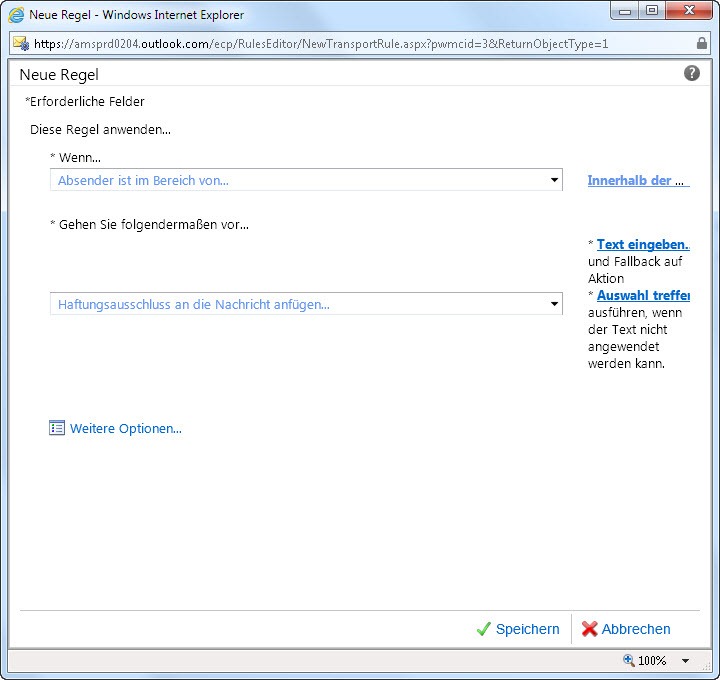This screenshot has width=720, height=680.
Task: Click the security lock icon in address bar
Action: pos(701,43)
